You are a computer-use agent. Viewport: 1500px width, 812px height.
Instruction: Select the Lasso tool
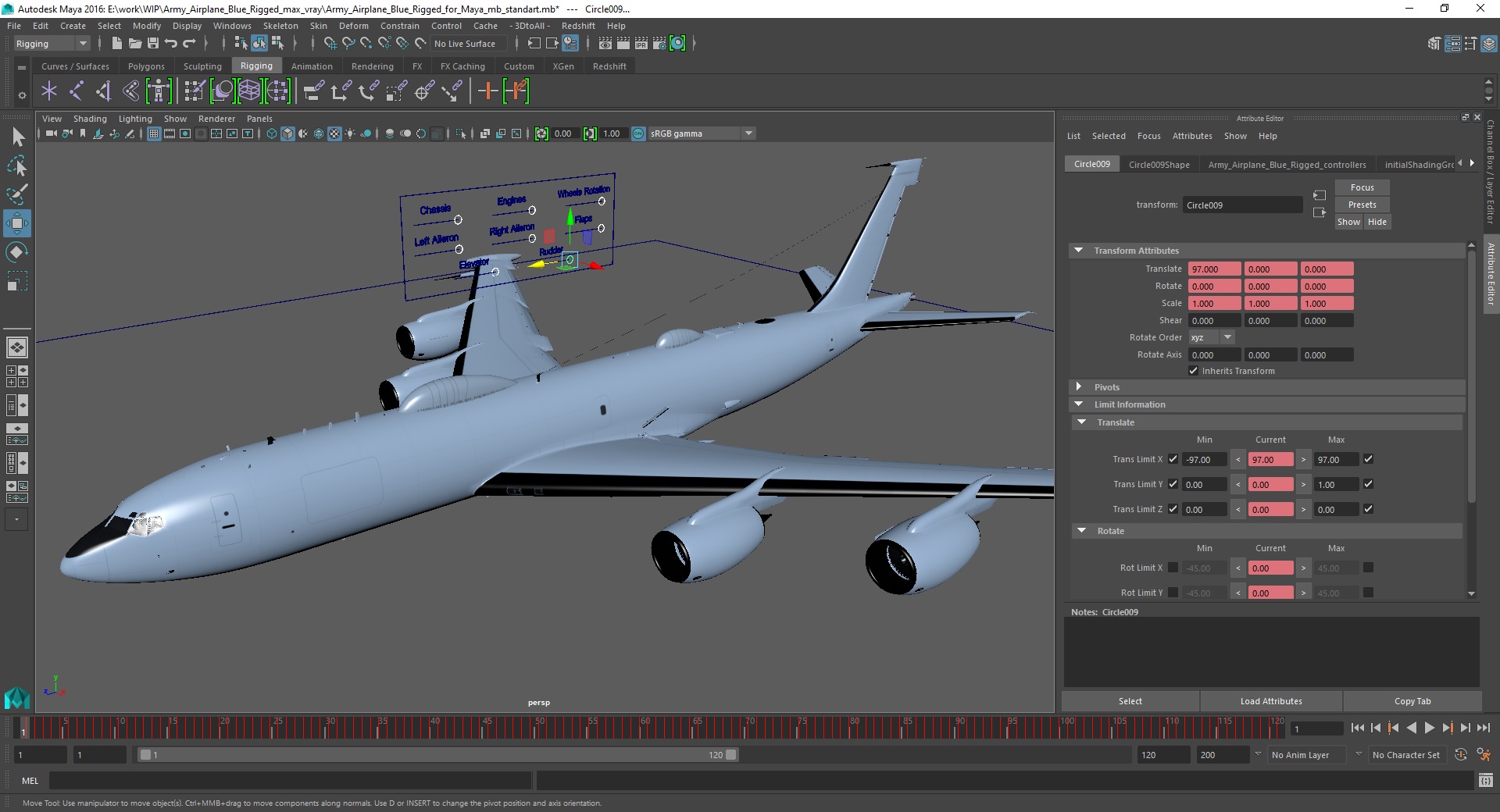[17, 166]
